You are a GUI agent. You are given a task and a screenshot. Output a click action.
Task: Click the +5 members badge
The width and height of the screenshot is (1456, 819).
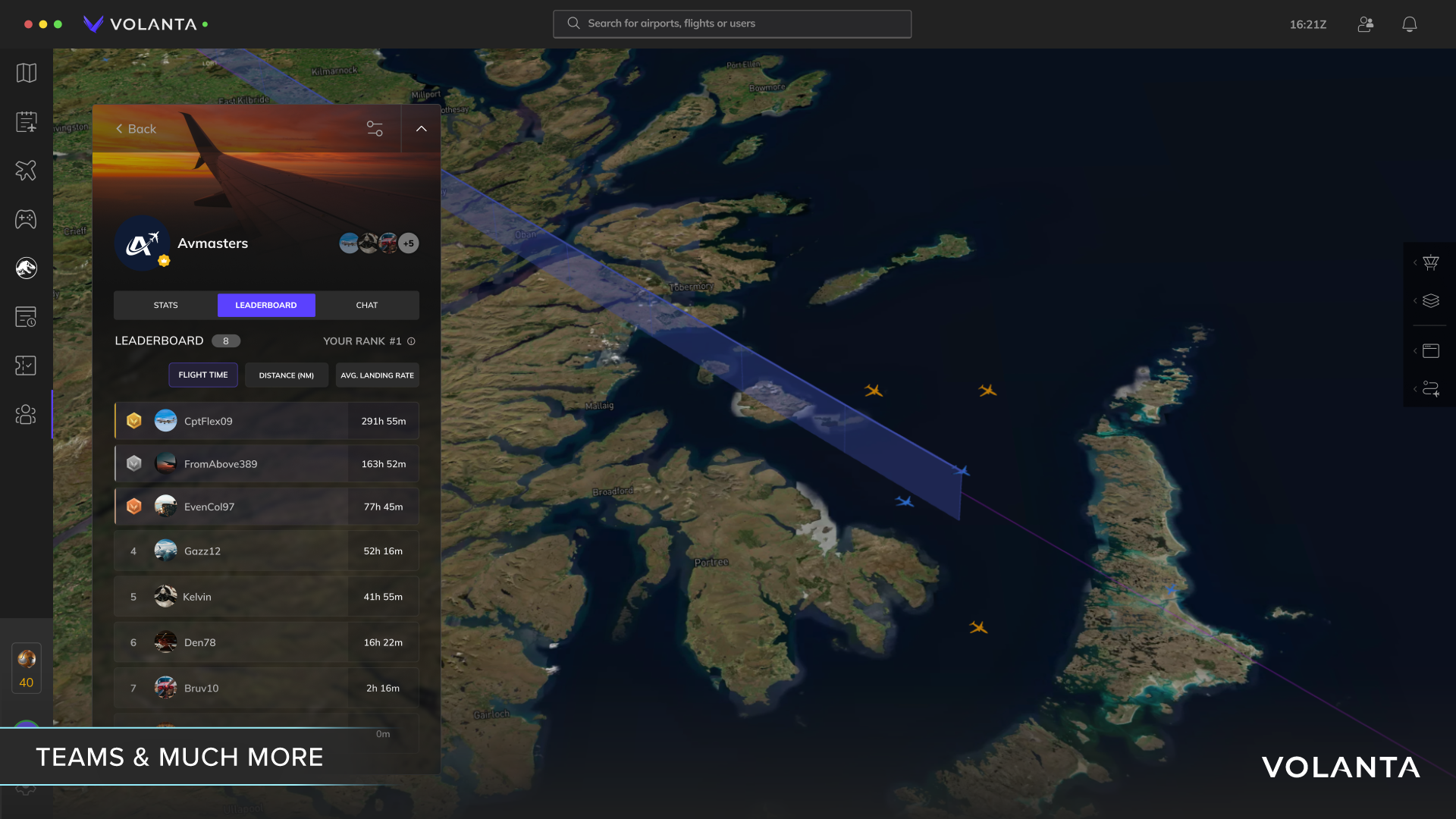[x=409, y=243]
